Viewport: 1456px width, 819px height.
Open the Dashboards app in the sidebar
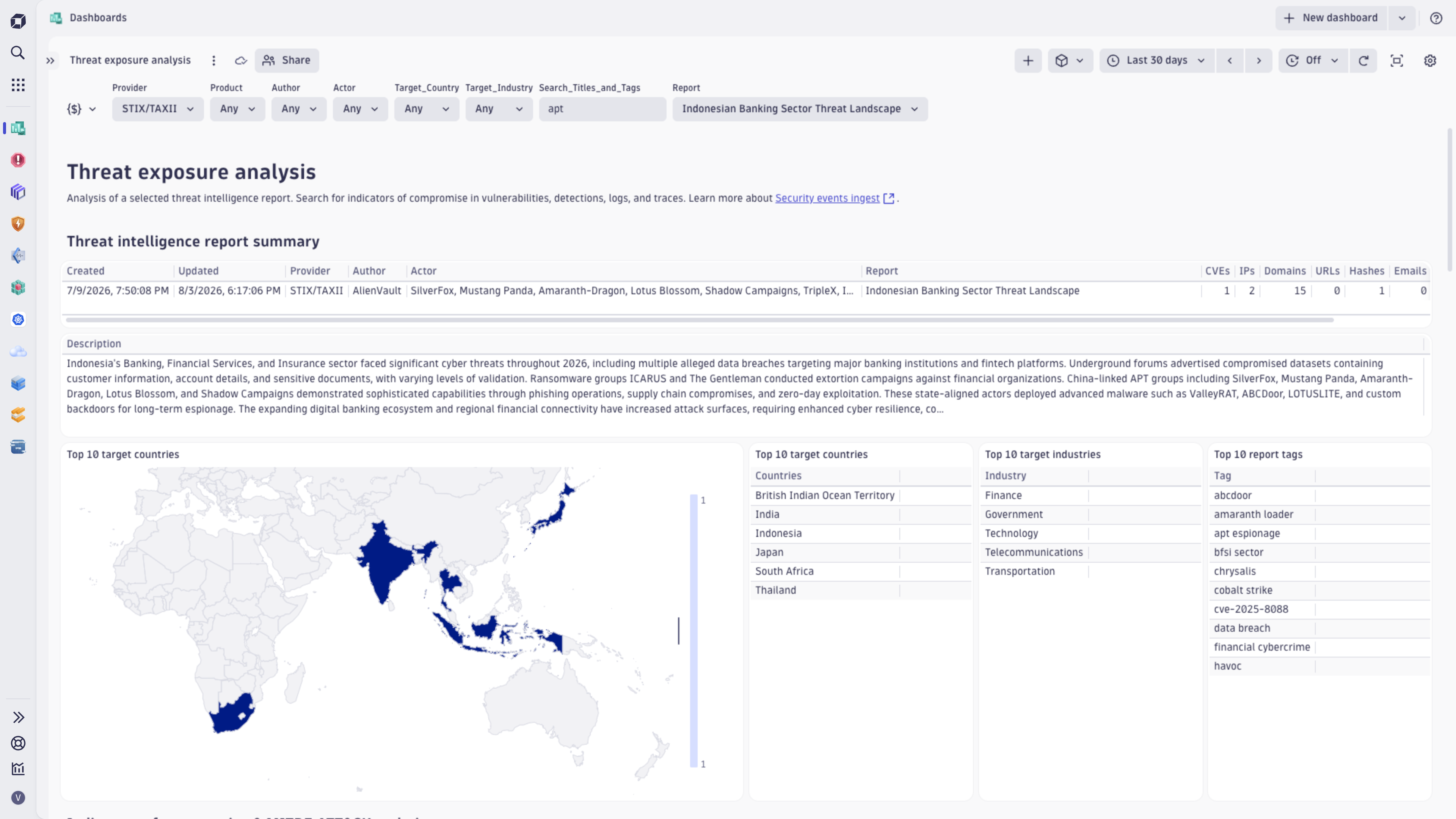tap(18, 128)
